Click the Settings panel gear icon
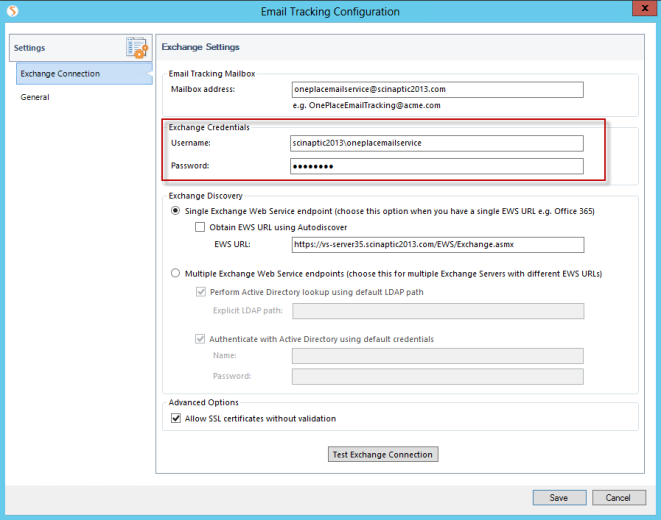 pyautogui.click(x=136, y=47)
